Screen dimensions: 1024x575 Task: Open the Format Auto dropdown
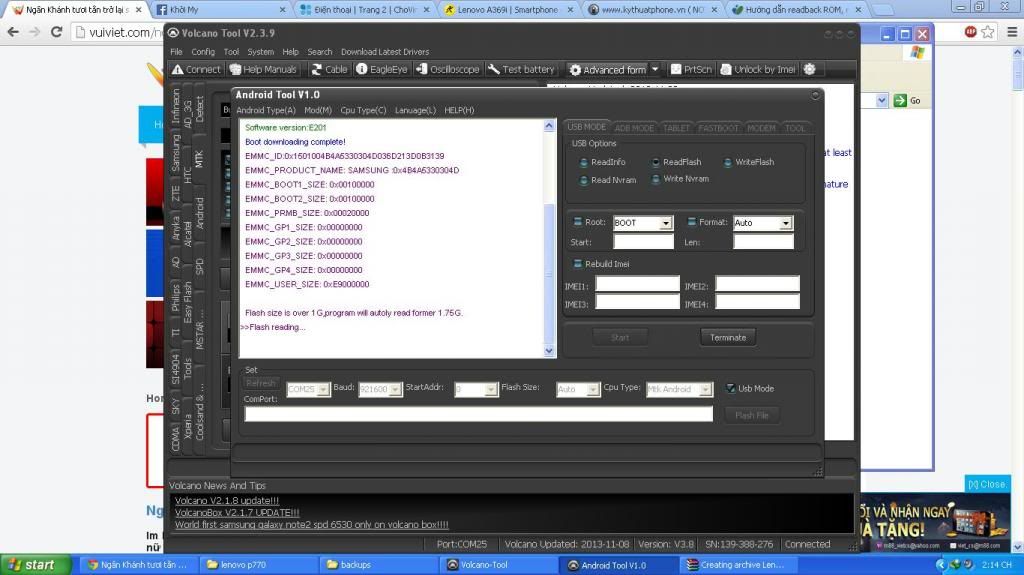click(786, 223)
